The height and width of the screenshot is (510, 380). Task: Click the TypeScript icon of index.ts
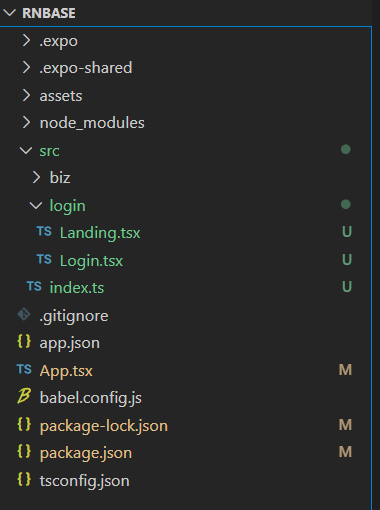point(34,286)
